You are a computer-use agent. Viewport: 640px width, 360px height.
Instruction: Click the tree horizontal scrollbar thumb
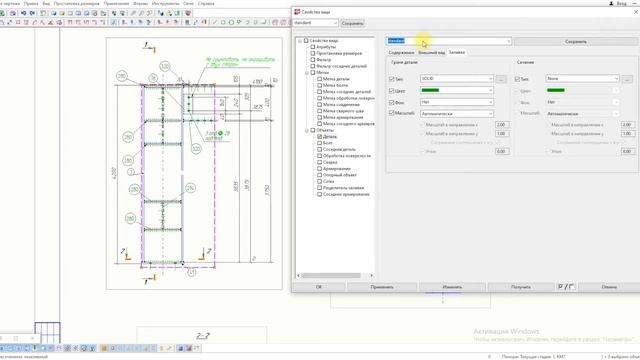pos(331,276)
